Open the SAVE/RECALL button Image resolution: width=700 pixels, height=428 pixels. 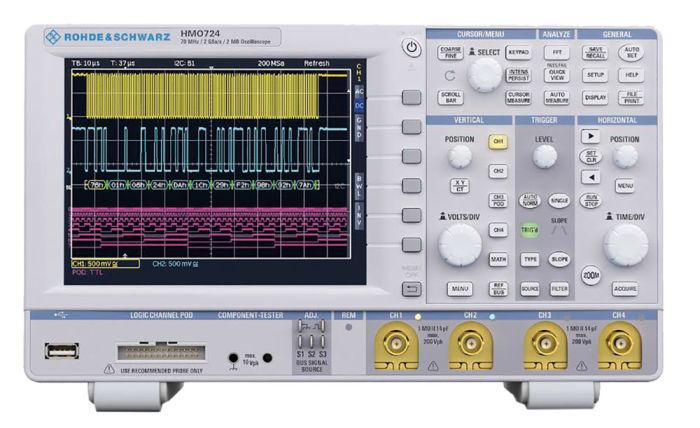[595, 52]
